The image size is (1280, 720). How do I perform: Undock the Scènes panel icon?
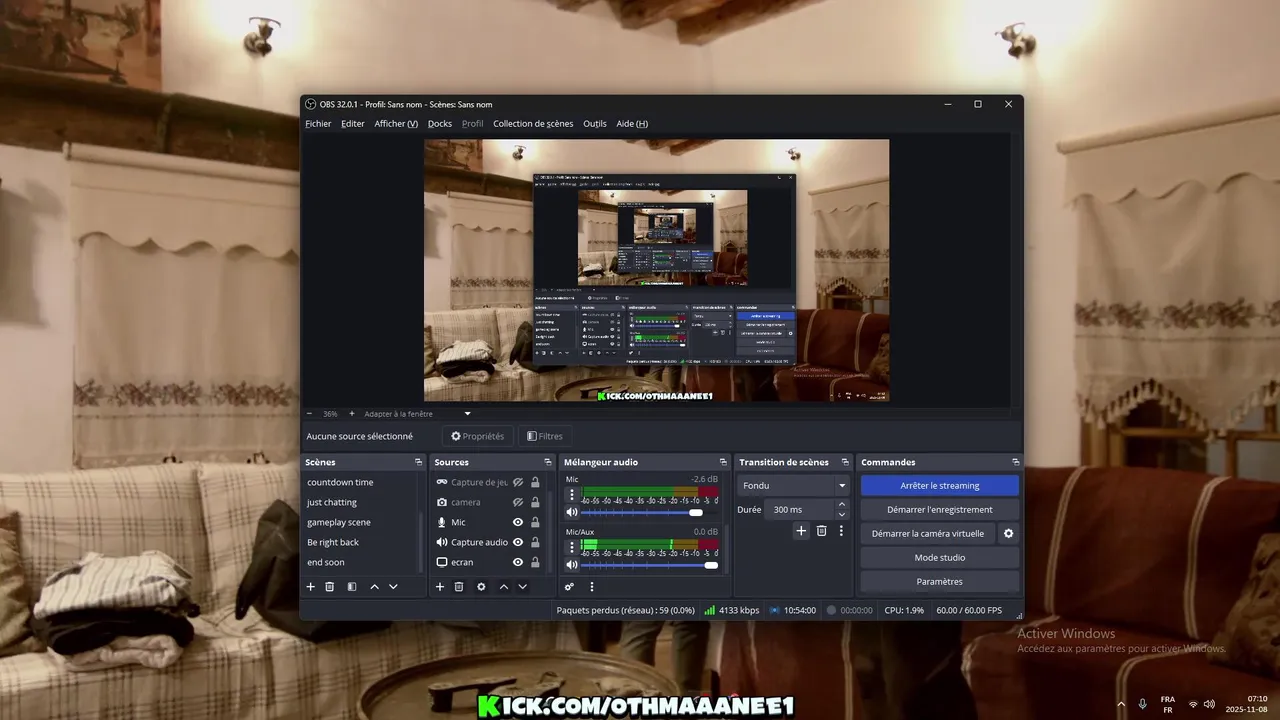tap(418, 462)
